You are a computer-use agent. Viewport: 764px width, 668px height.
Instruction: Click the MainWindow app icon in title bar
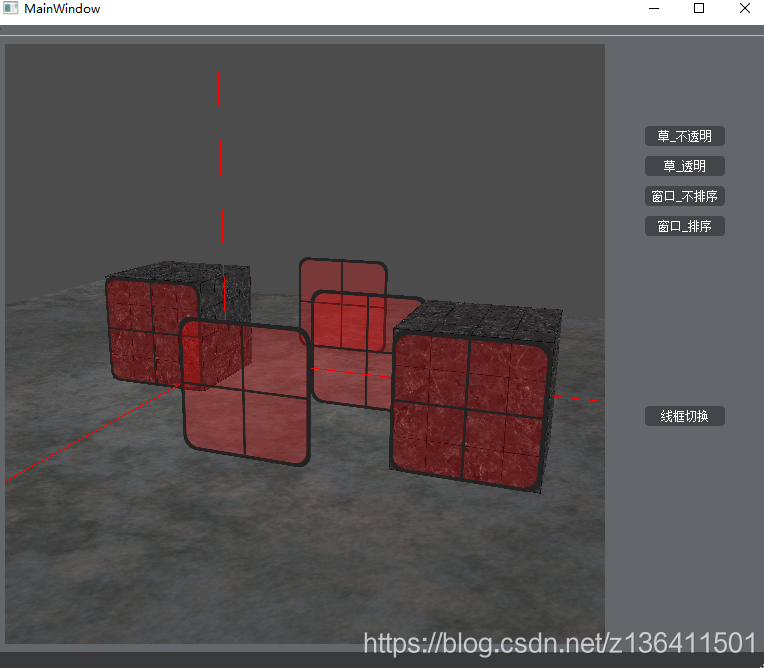point(10,8)
